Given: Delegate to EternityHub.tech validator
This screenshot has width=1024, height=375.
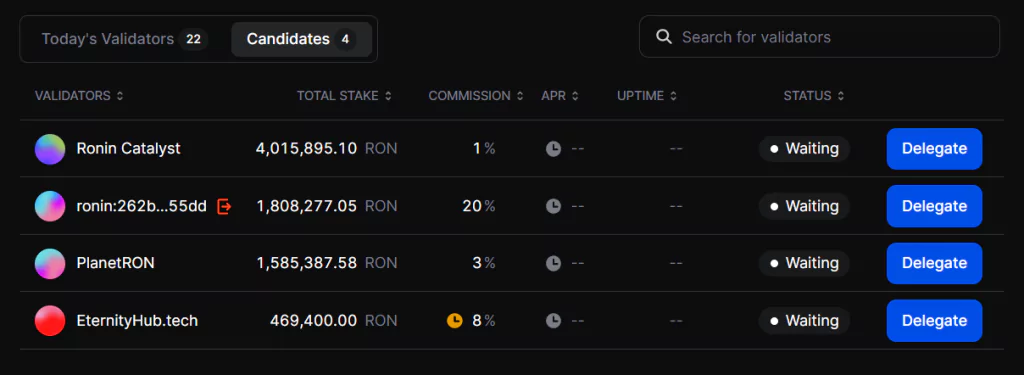Looking at the screenshot, I should [x=934, y=321].
